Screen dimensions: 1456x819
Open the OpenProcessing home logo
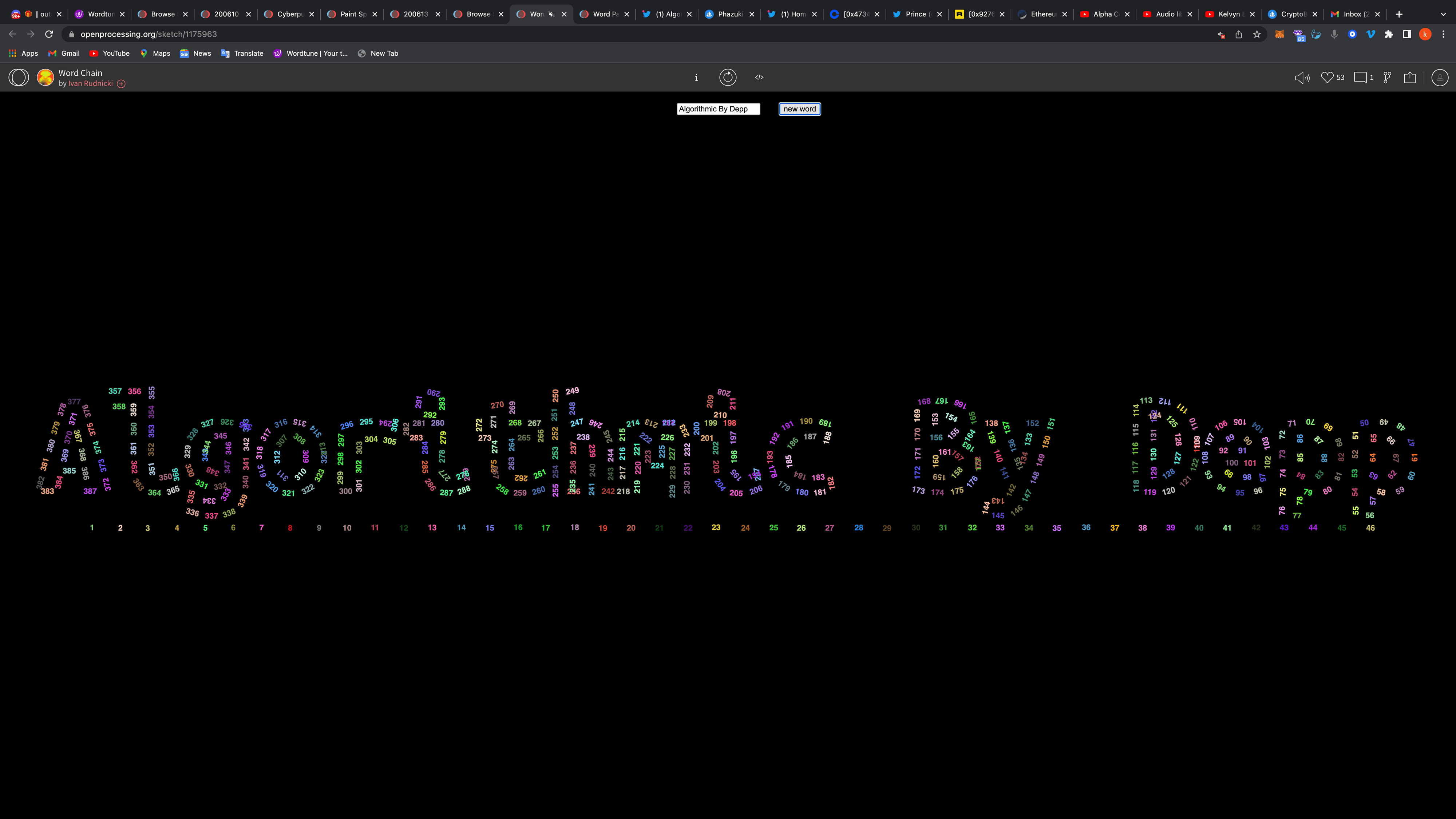tap(19, 78)
